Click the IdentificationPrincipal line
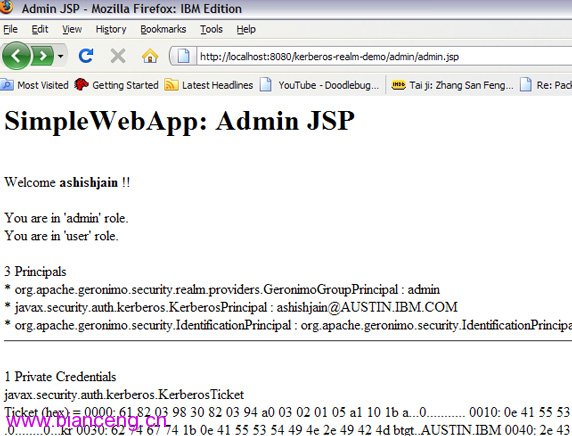The width and height of the screenshot is (572, 436). 288,325
